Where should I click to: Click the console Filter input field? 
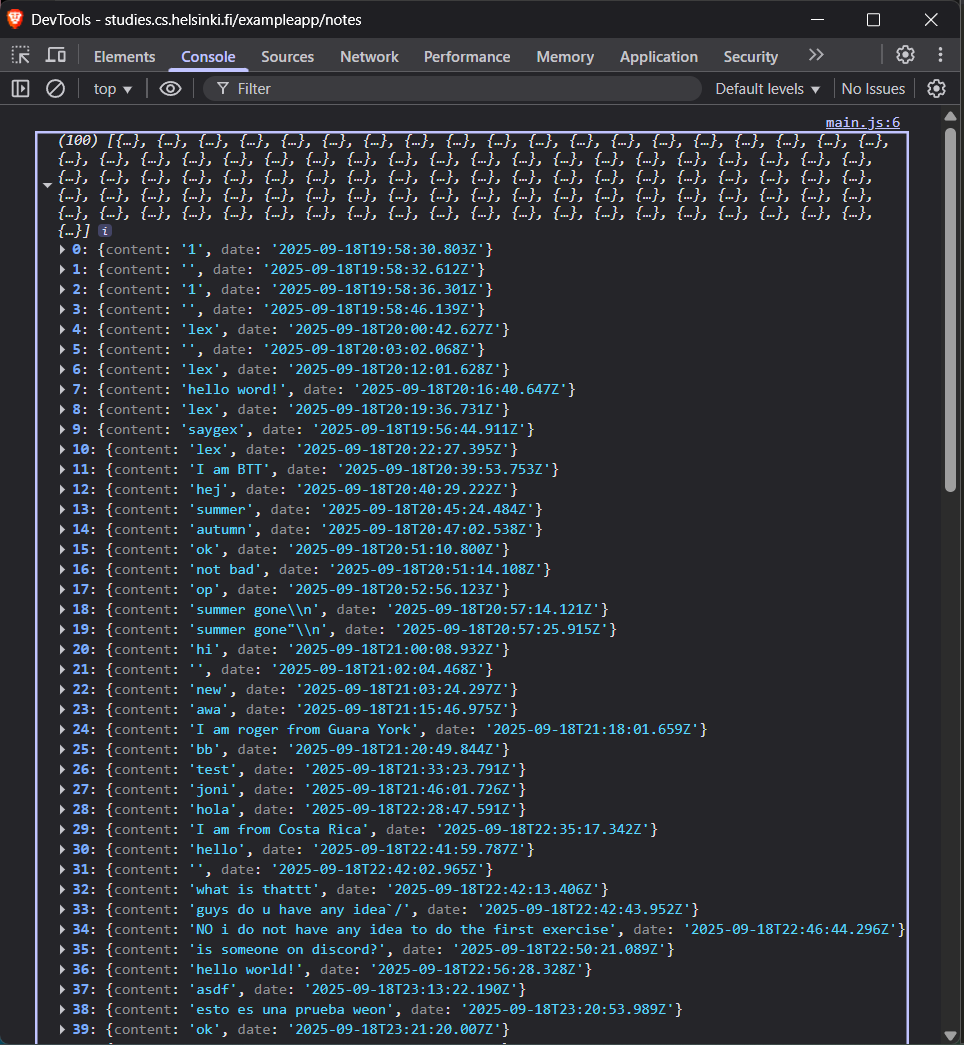coord(450,89)
